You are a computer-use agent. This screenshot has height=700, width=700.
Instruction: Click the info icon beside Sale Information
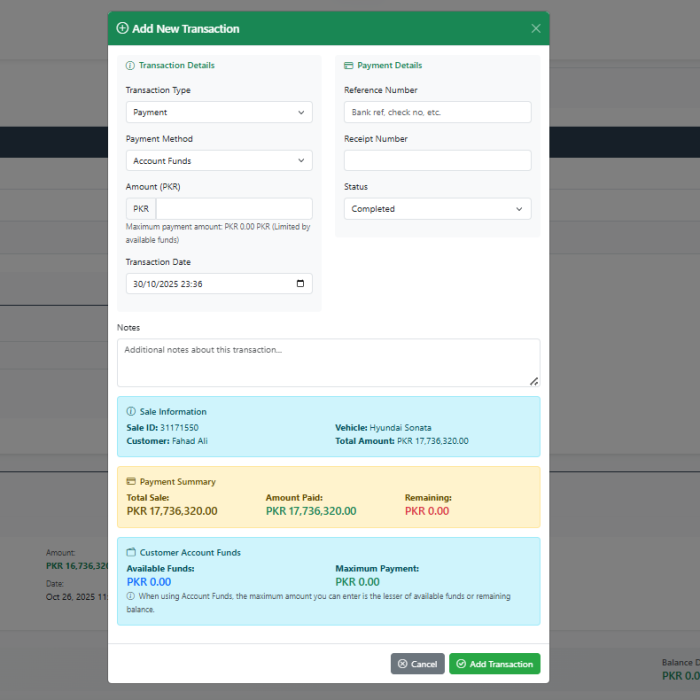[x=131, y=412]
